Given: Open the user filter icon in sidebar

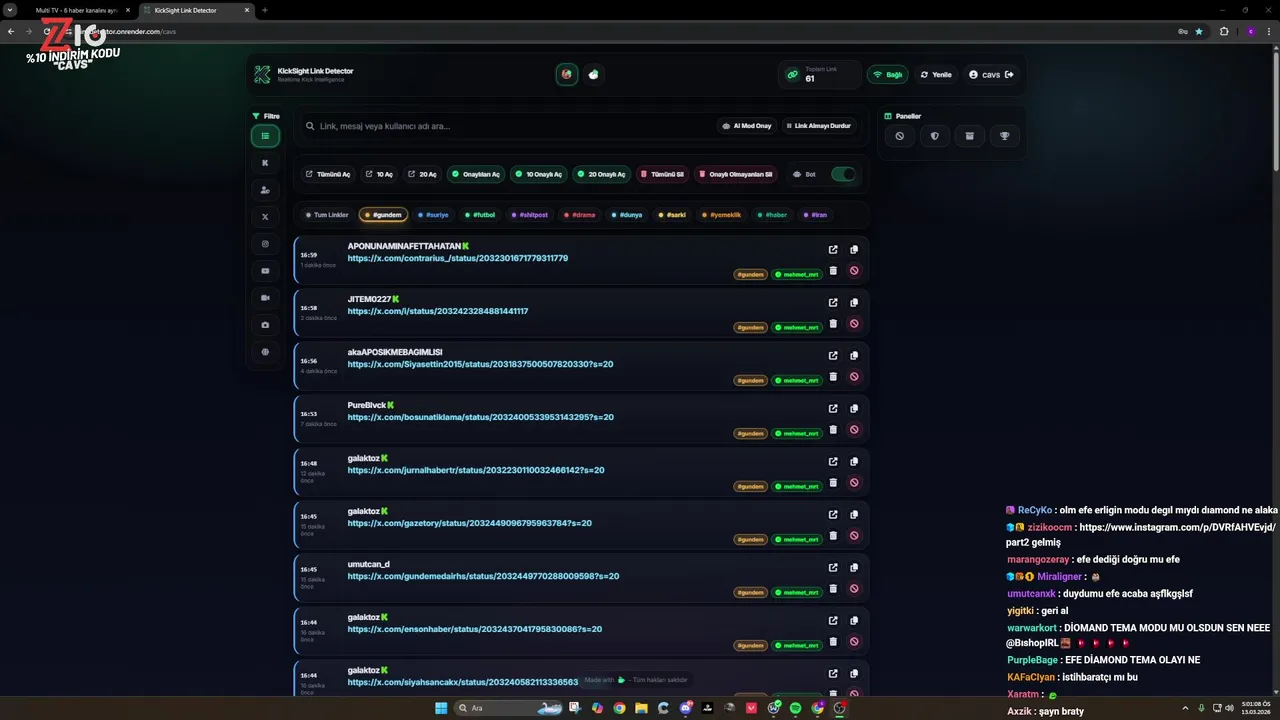Looking at the screenshot, I should pyautogui.click(x=265, y=190).
